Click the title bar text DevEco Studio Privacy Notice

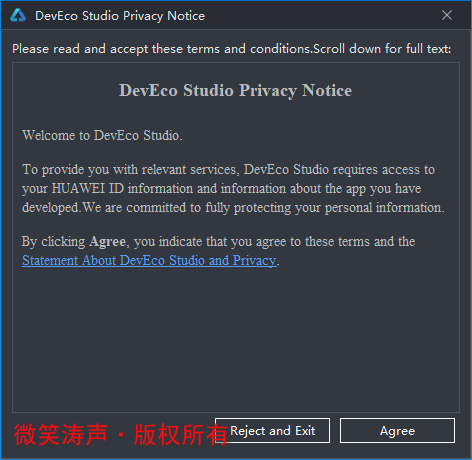click(120, 16)
